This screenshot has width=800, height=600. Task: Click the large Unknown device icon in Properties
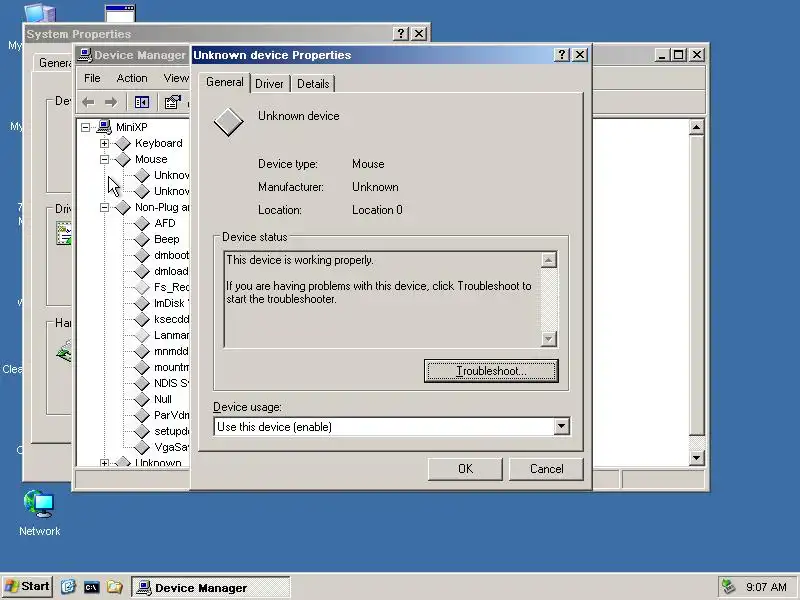pos(228,122)
